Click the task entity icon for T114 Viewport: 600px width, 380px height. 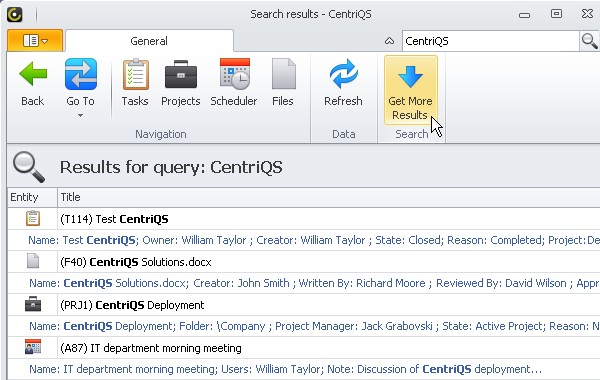[33, 218]
